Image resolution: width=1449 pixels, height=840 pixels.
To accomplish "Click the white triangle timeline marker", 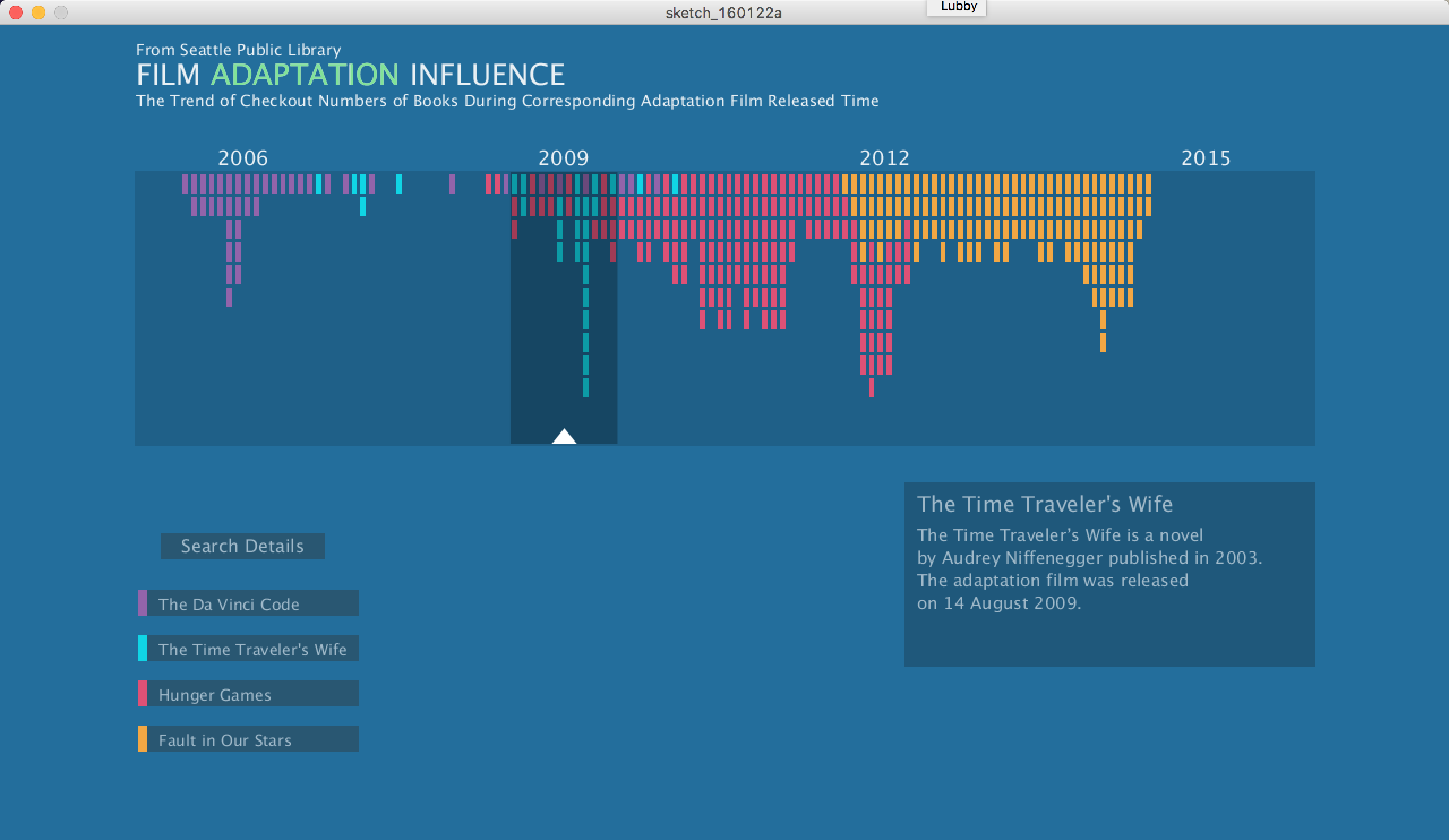I will (564, 437).
